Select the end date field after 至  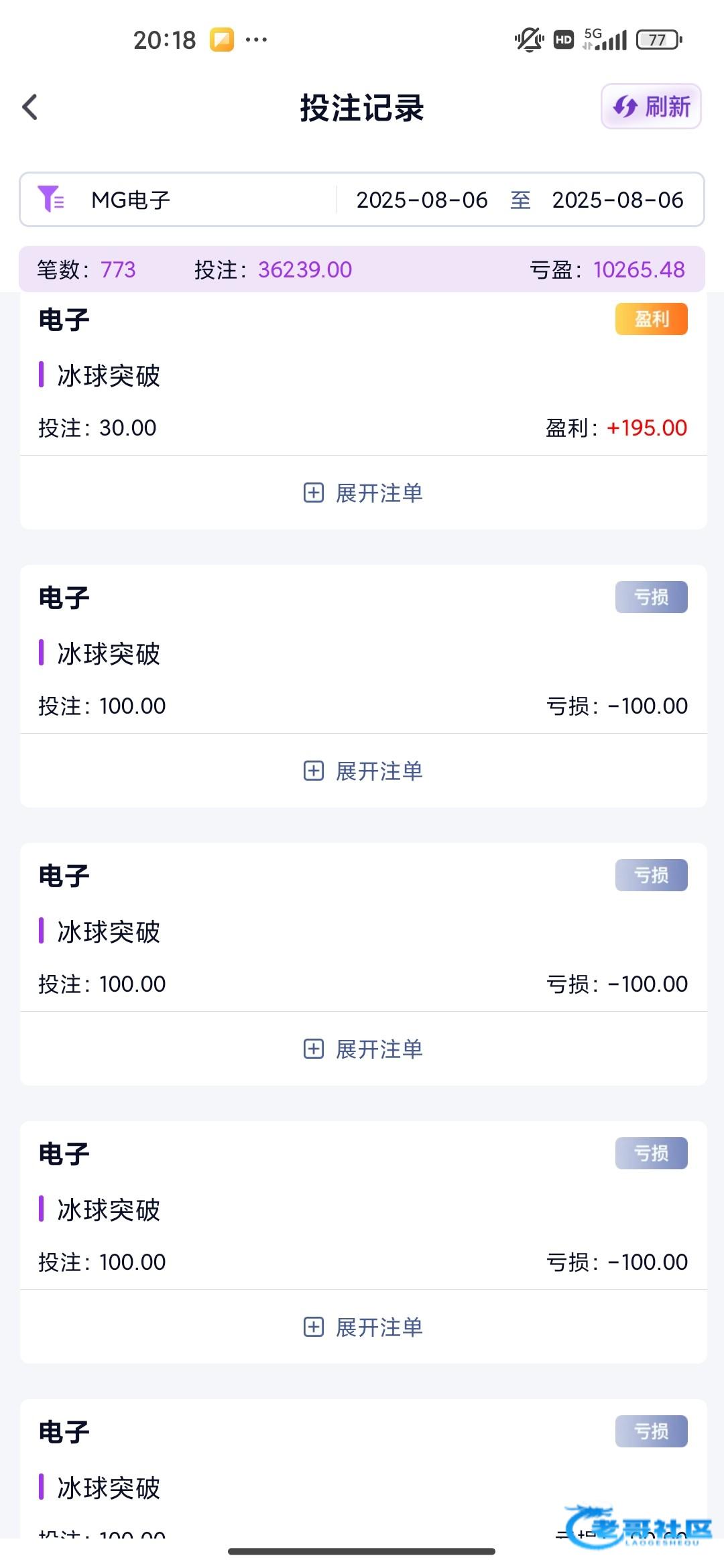(617, 200)
